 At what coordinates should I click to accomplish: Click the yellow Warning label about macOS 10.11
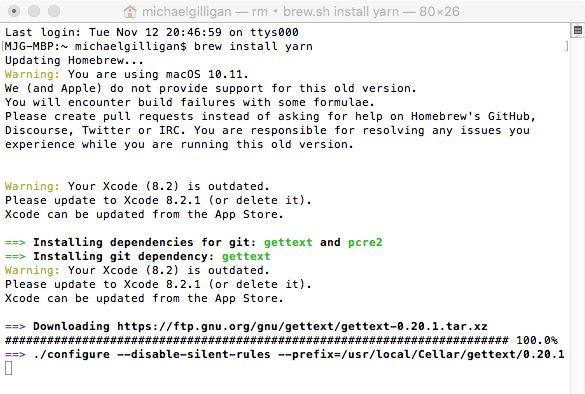32,74
